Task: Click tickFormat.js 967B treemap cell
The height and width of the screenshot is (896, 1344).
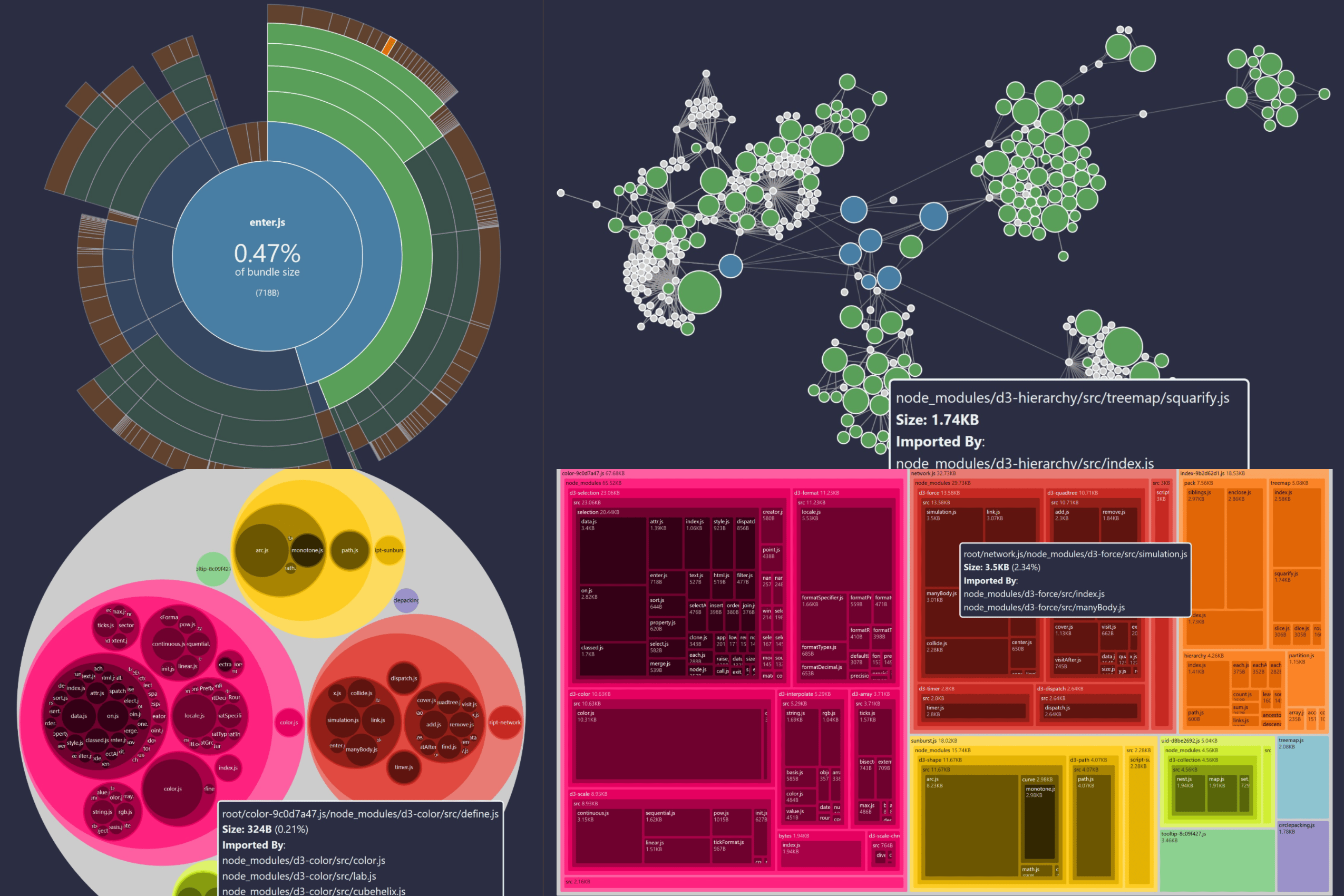Action: pyautogui.click(x=732, y=850)
